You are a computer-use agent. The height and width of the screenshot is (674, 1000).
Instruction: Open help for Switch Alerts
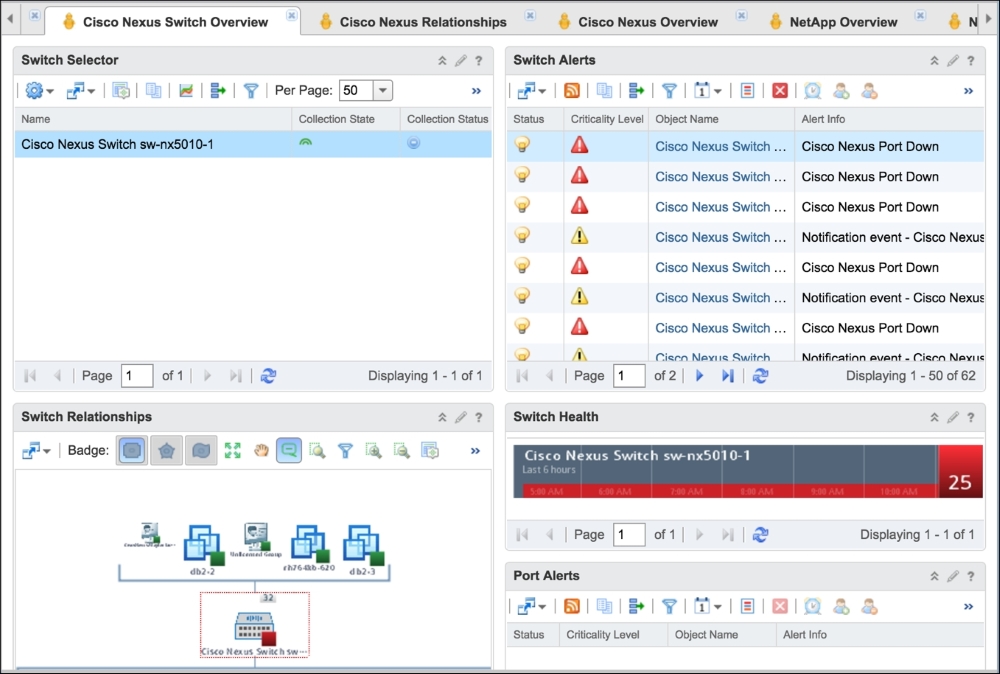[971, 61]
